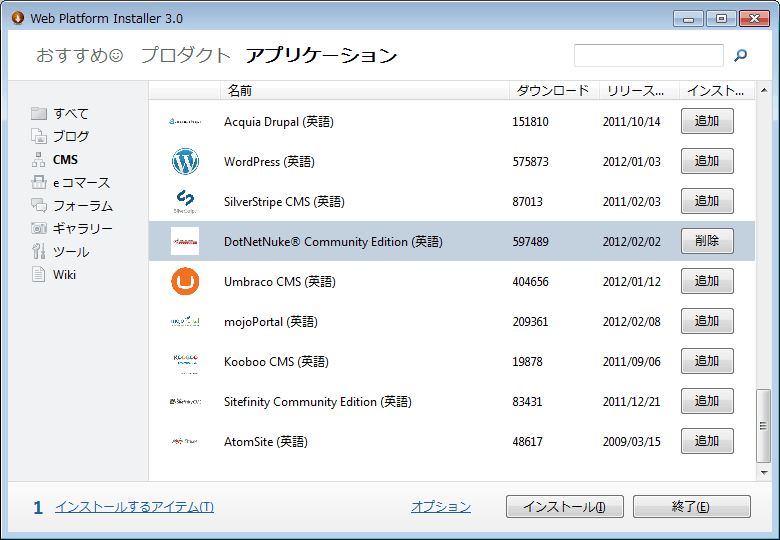Click the orange Umbraco logo
The width and height of the screenshot is (780, 540).
coord(185,281)
